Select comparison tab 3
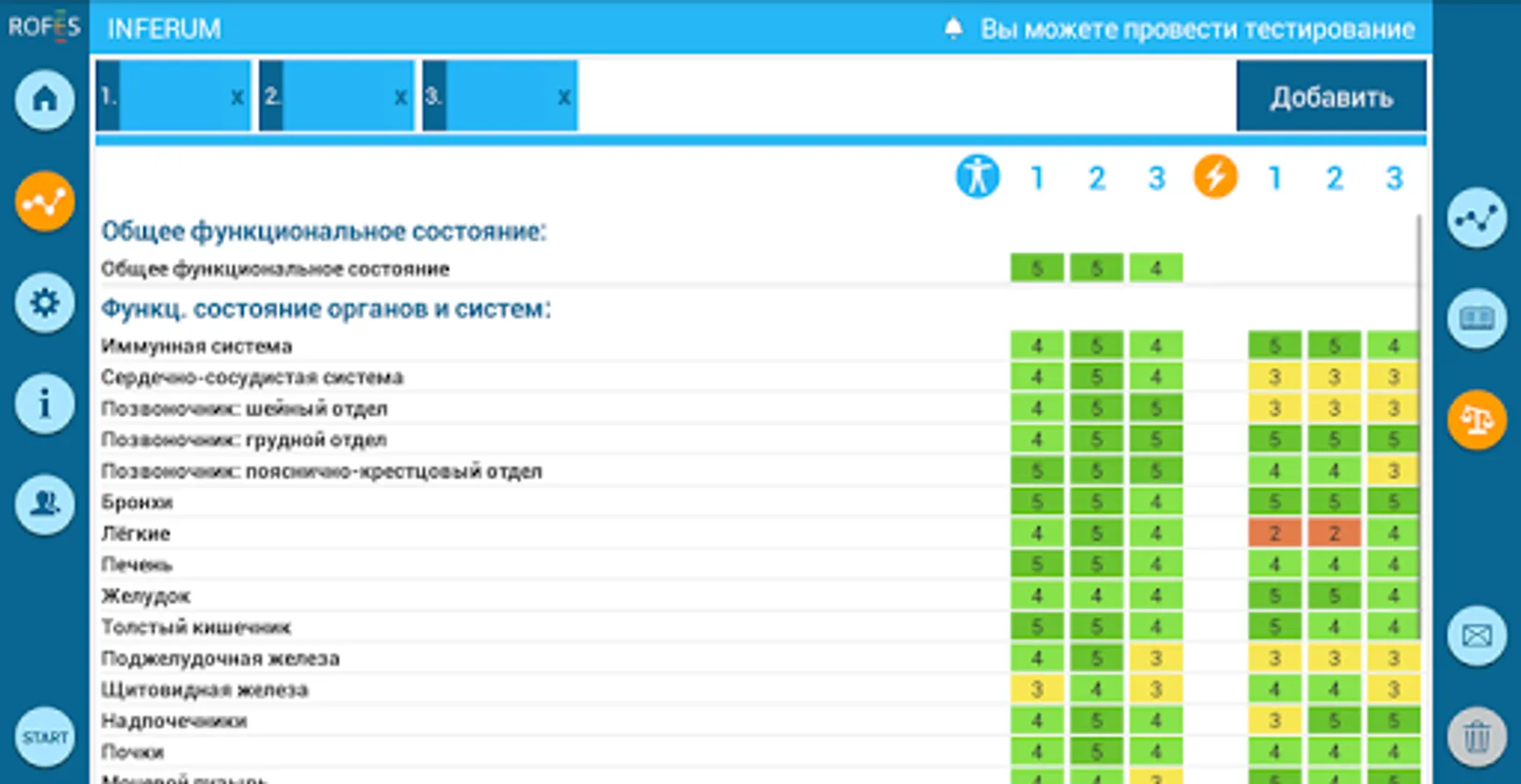Viewport: 1521px width, 784px height. click(499, 96)
